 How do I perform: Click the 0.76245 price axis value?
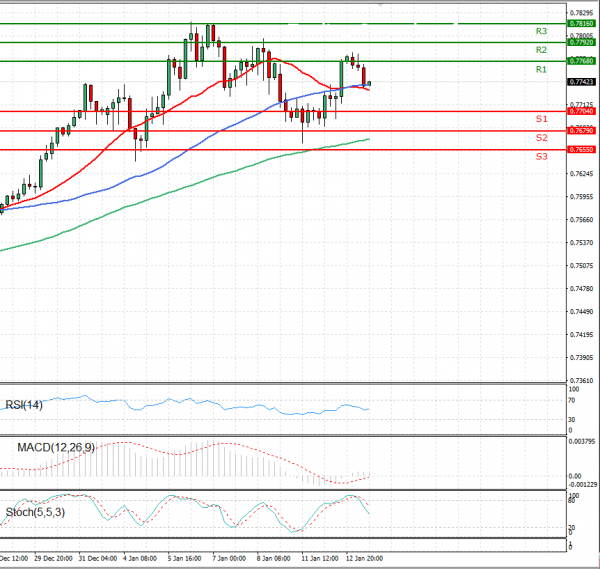tap(582, 174)
